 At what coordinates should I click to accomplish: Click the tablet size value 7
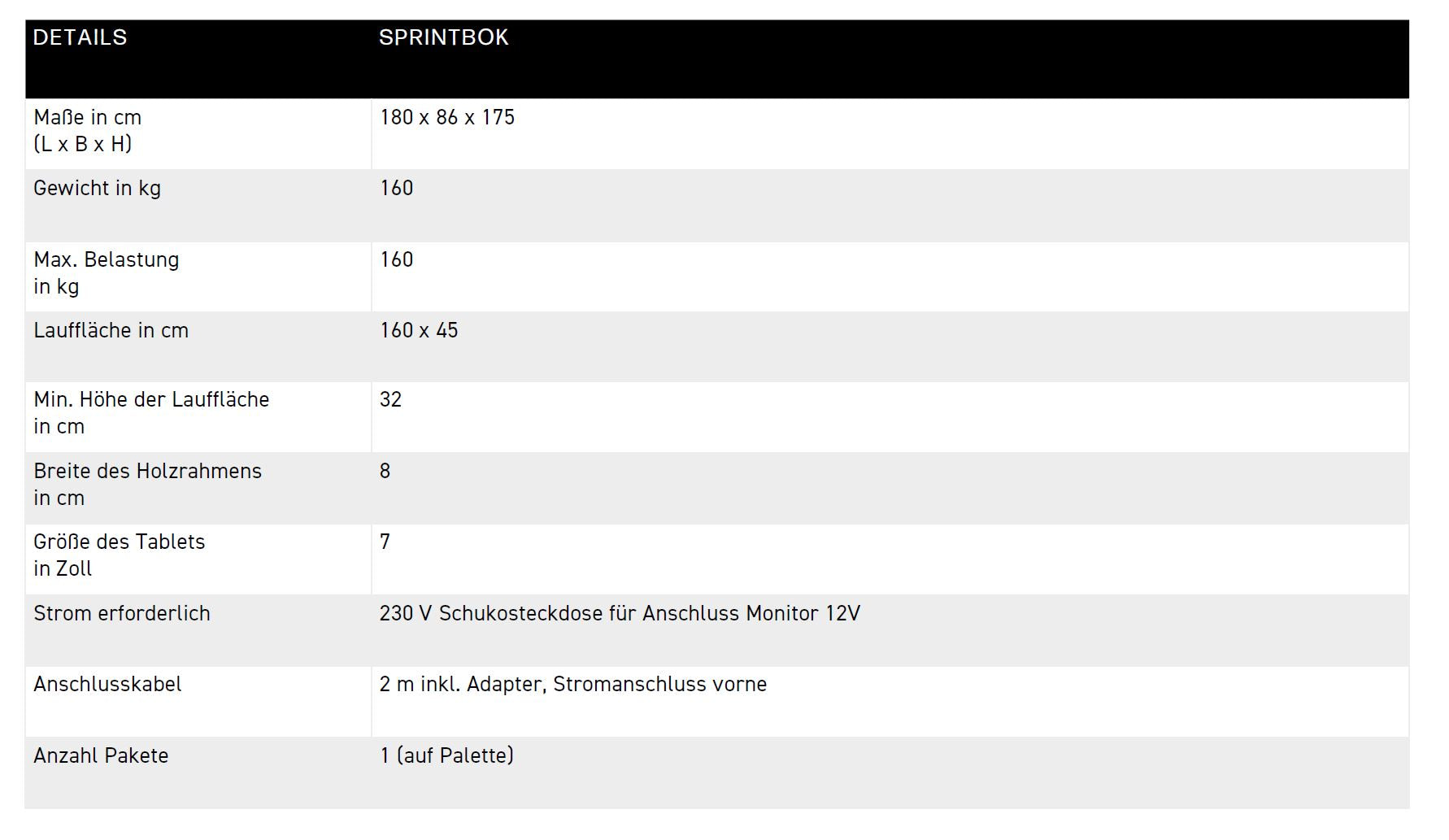click(385, 542)
